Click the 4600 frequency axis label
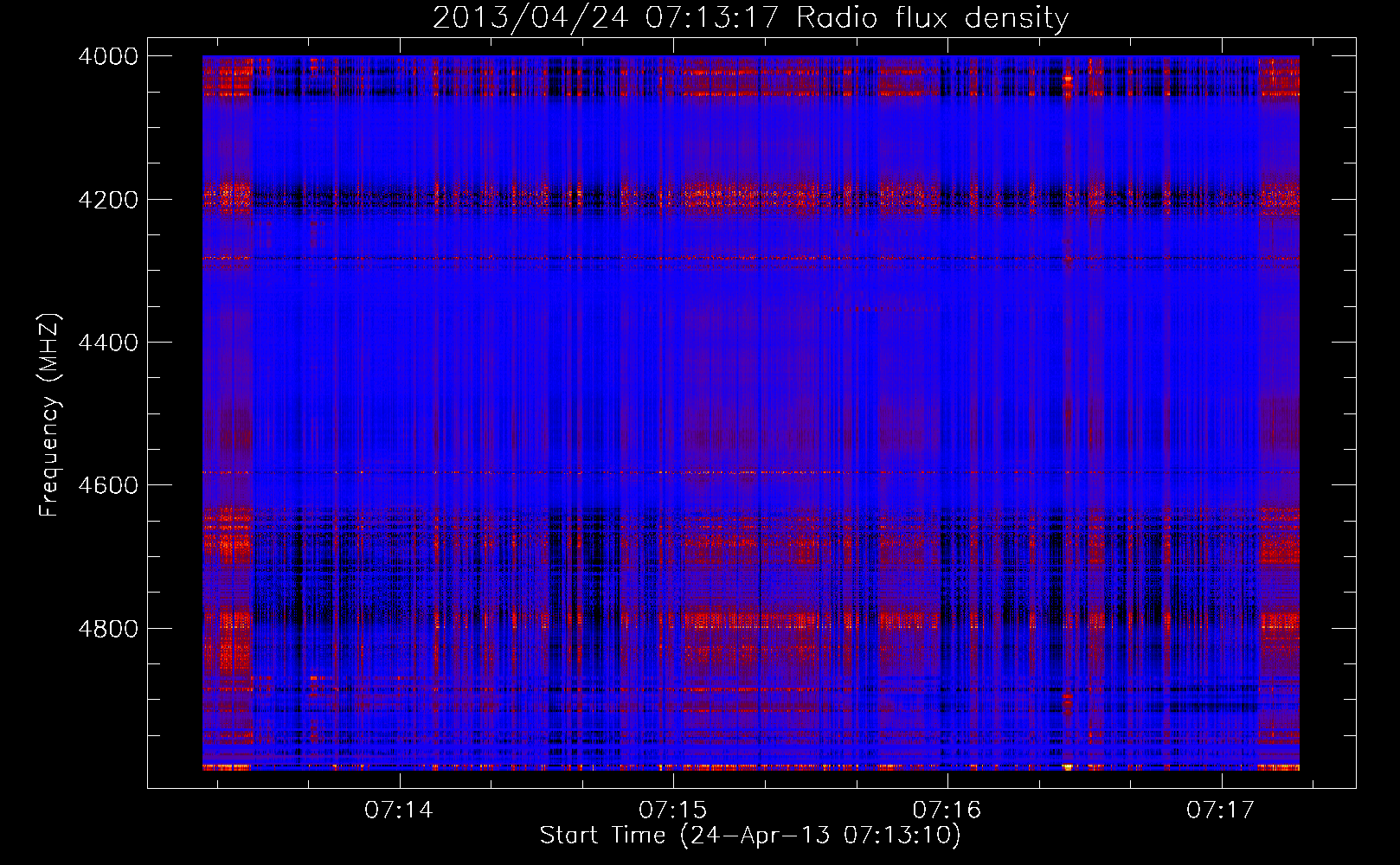 click(x=108, y=485)
